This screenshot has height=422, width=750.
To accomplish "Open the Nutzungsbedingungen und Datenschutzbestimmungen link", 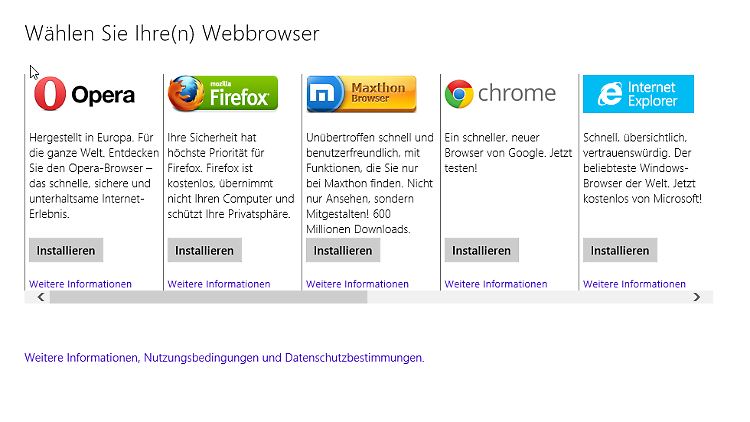I will pos(224,357).
